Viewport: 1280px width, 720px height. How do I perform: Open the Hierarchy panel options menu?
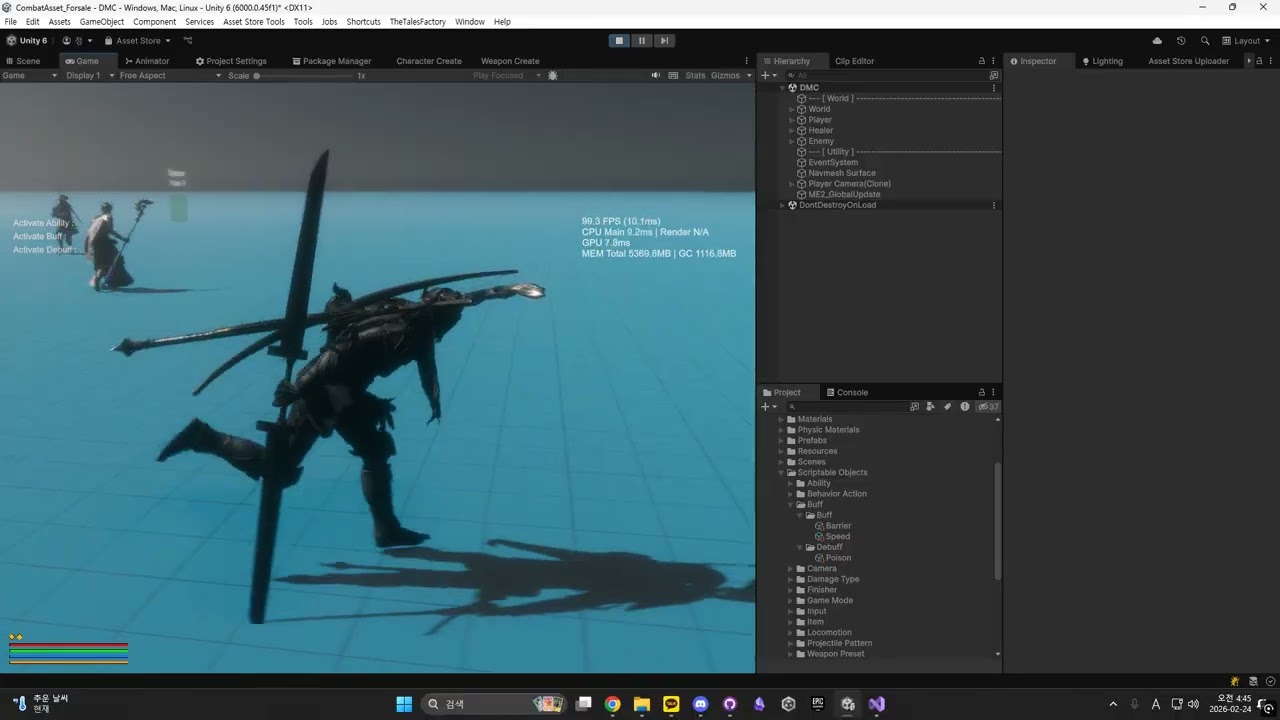pyautogui.click(x=993, y=61)
